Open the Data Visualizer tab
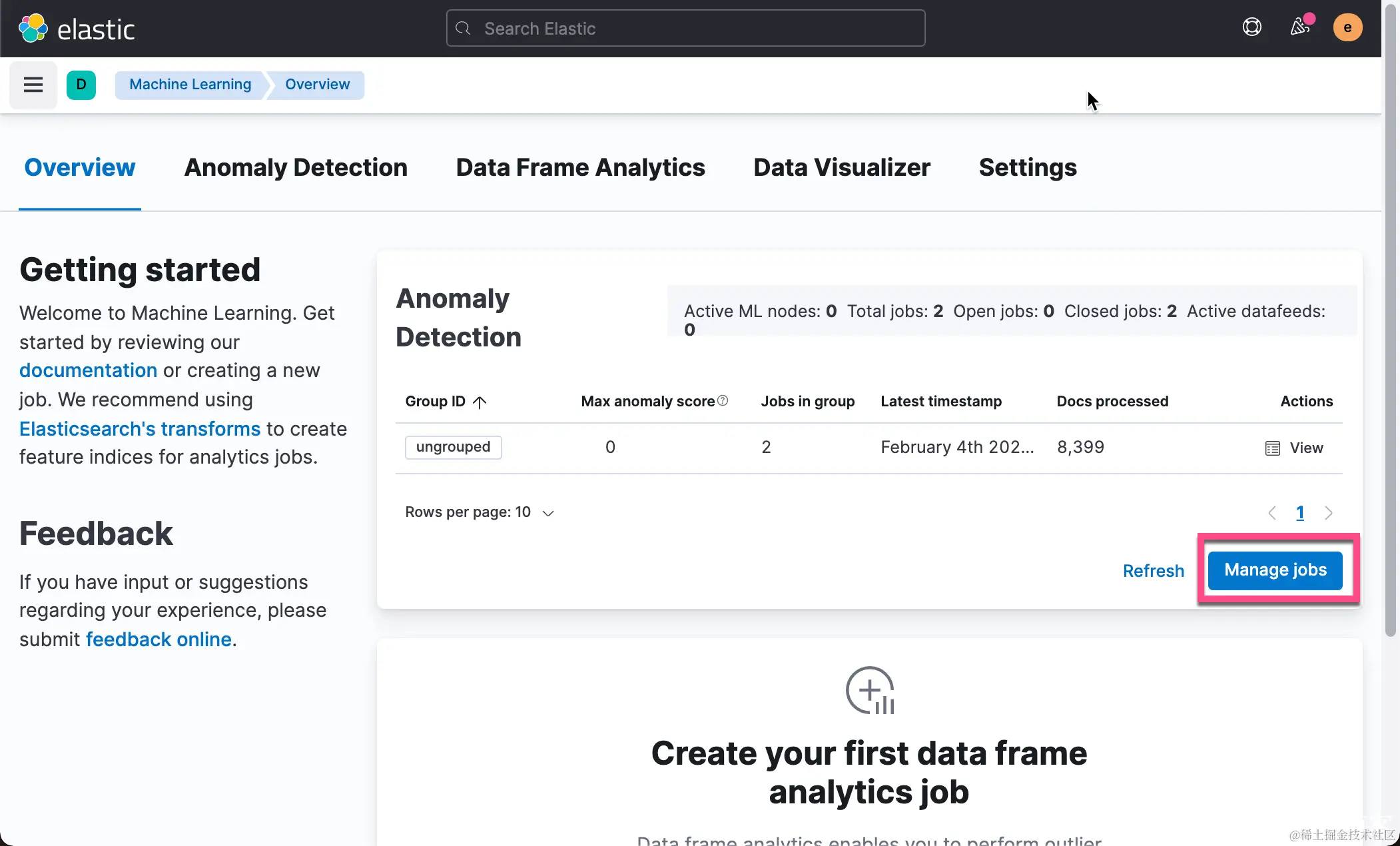This screenshot has height=846, width=1400. click(x=841, y=167)
